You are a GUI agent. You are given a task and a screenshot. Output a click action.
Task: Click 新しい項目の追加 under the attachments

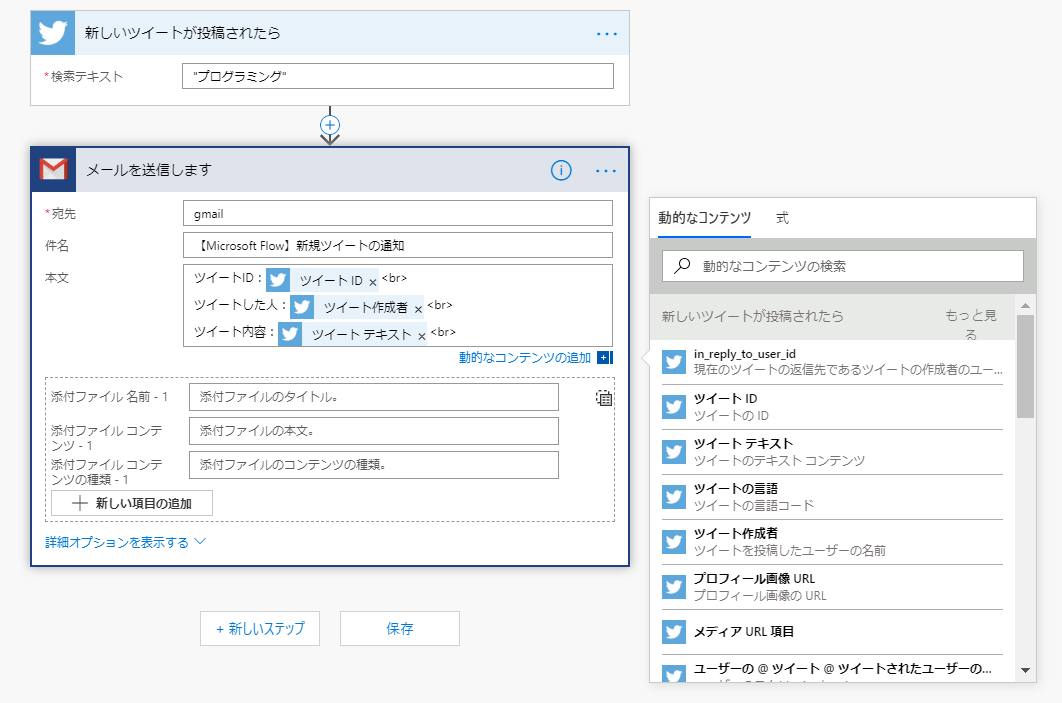pos(131,504)
